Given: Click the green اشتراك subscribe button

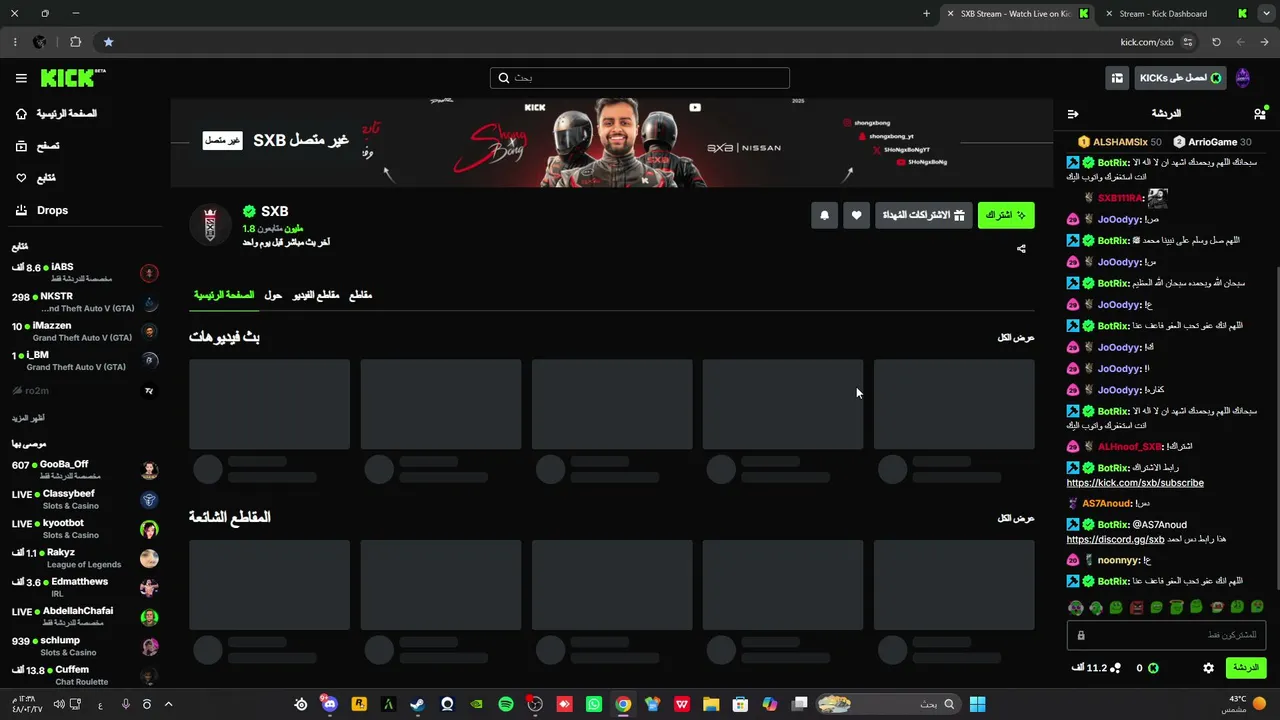Looking at the screenshot, I should tap(1006, 215).
